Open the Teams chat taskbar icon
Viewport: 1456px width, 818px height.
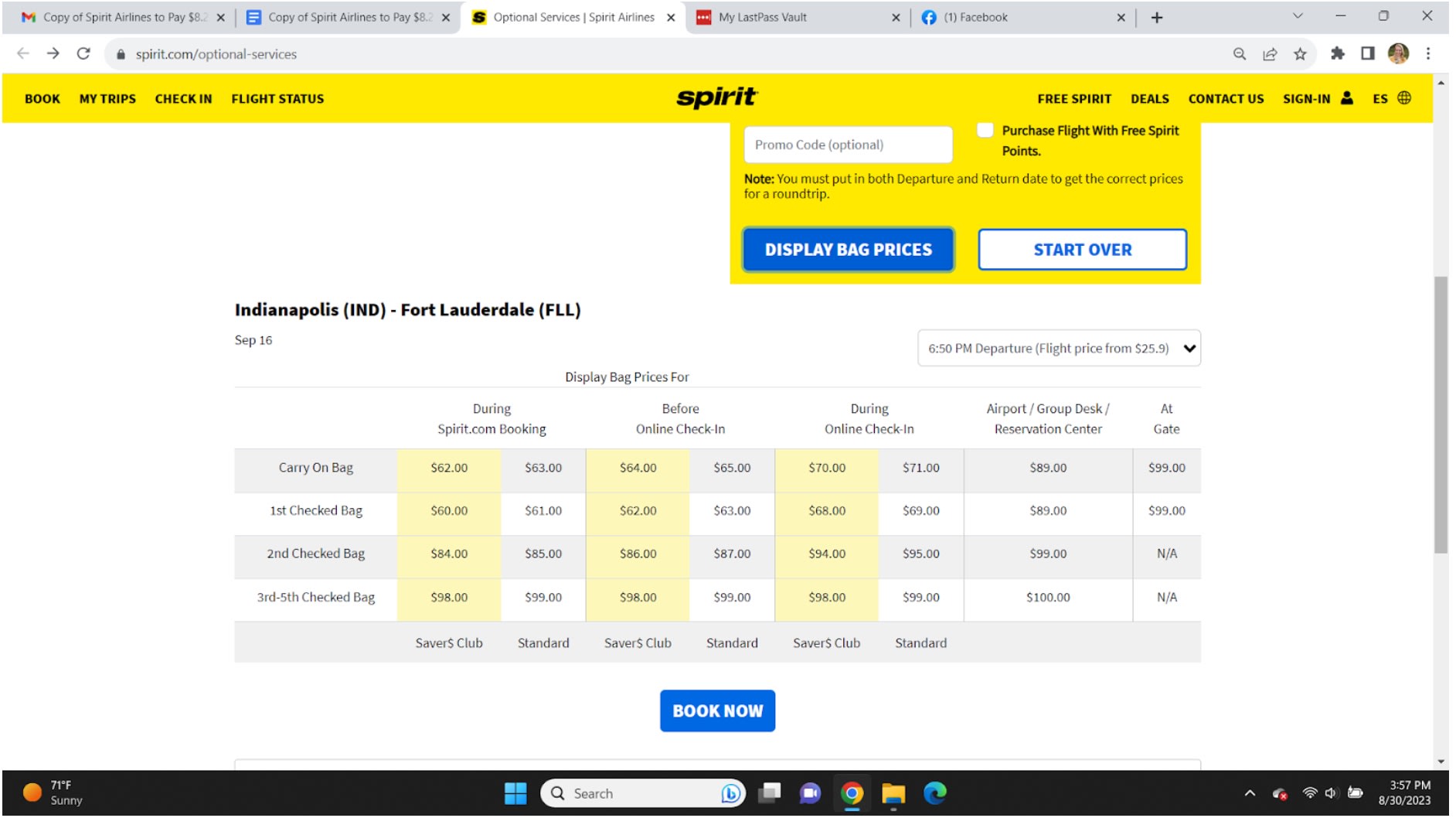click(x=810, y=794)
